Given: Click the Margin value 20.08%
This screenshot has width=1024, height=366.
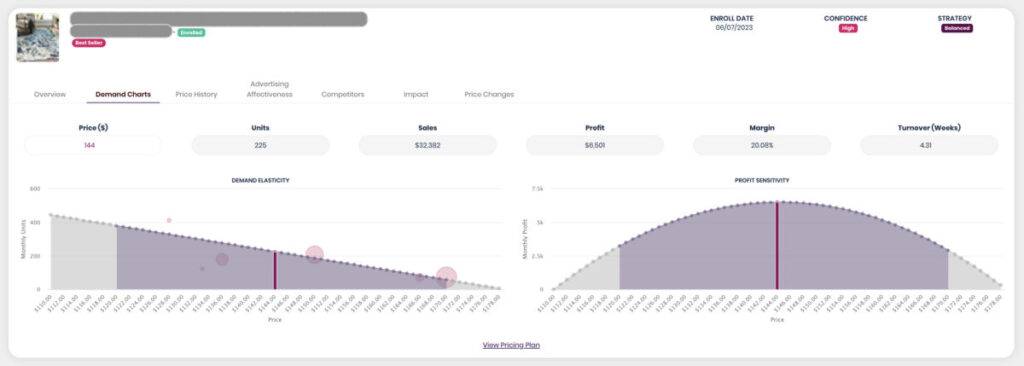Looking at the screenshot, I should click(762, 145).
